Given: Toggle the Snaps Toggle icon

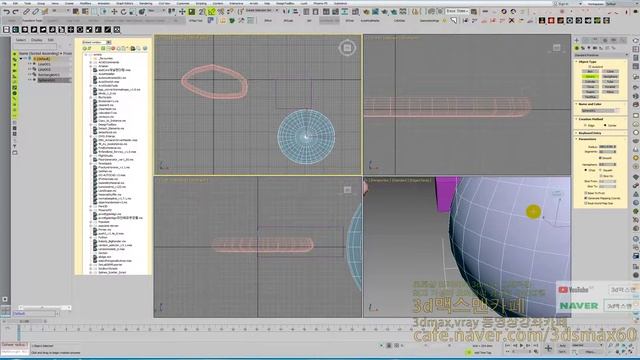Looking at the screenshot, I should [x=202, y=12].
